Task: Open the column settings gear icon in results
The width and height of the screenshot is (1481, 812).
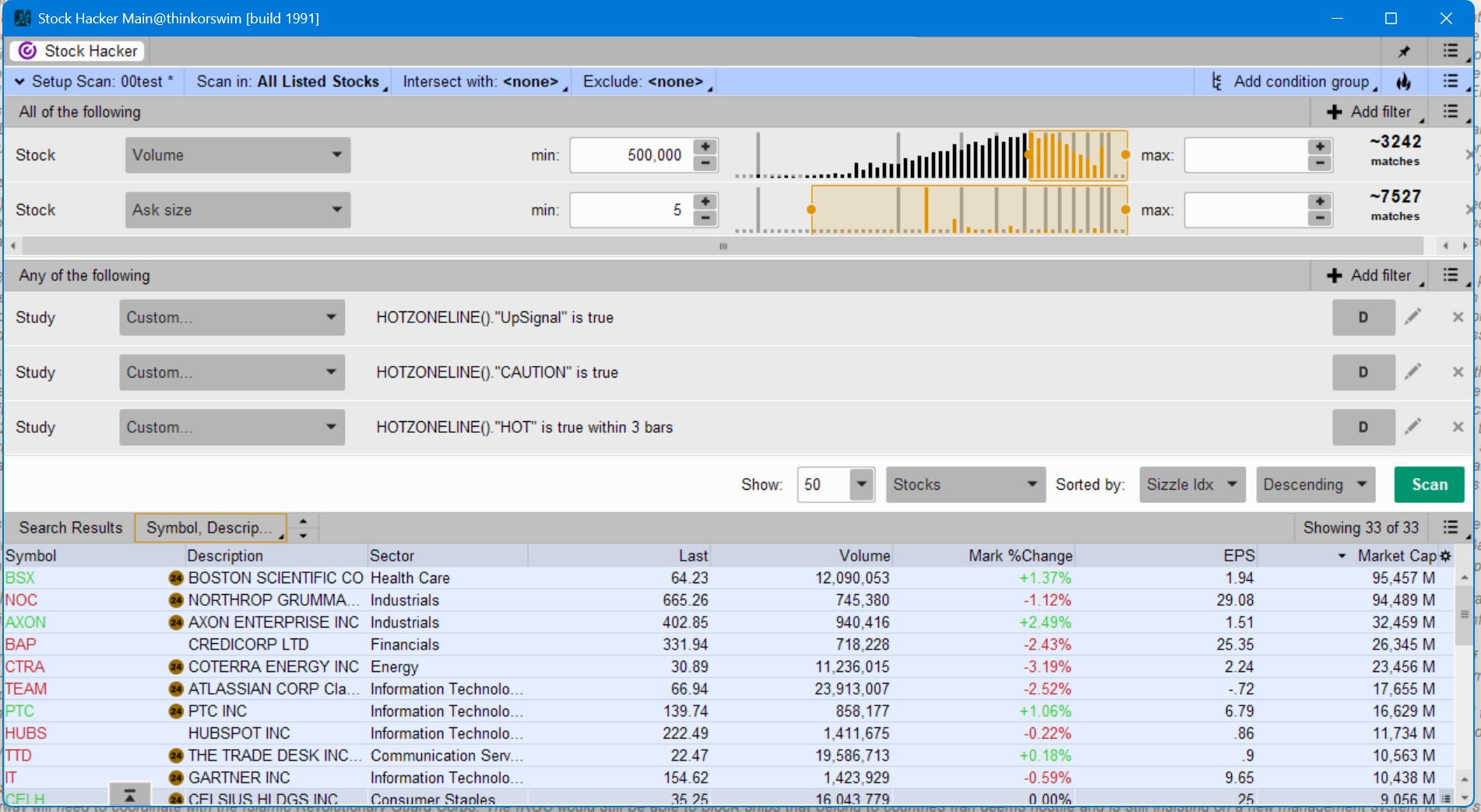Action: point(1446,556)
